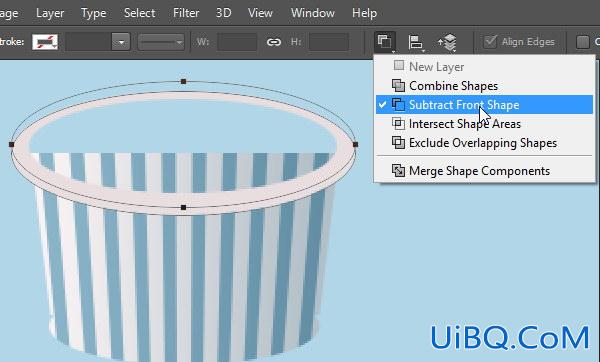600x362 pixels.
Task: Open the Help menu
Action: (x=364, y=13)
